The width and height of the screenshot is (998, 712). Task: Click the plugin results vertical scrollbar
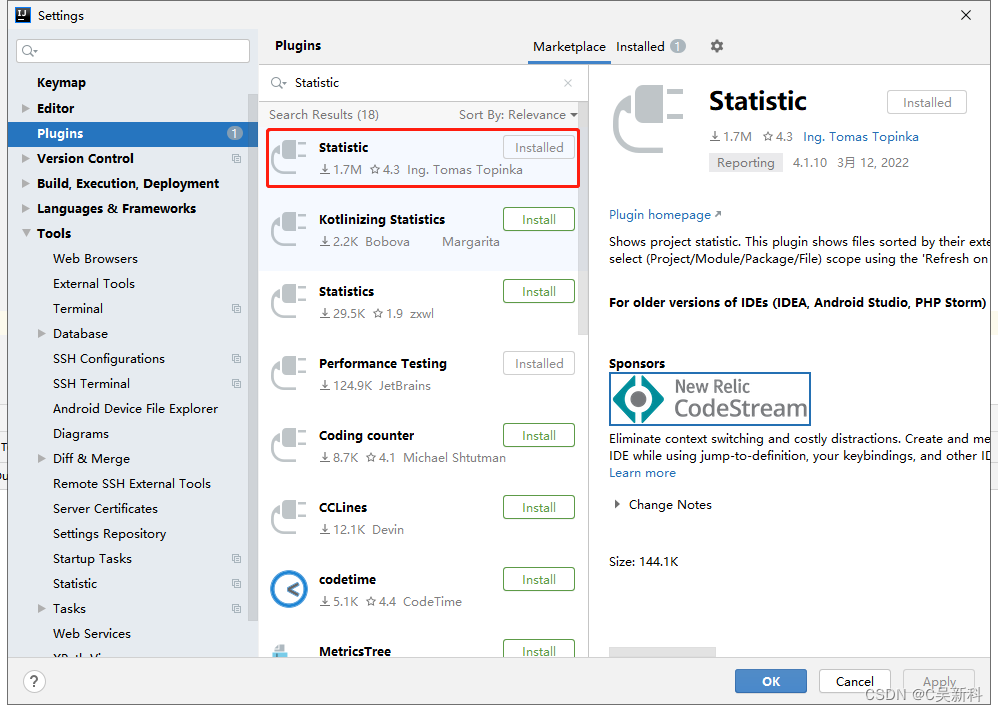click(x=582, y=220)
